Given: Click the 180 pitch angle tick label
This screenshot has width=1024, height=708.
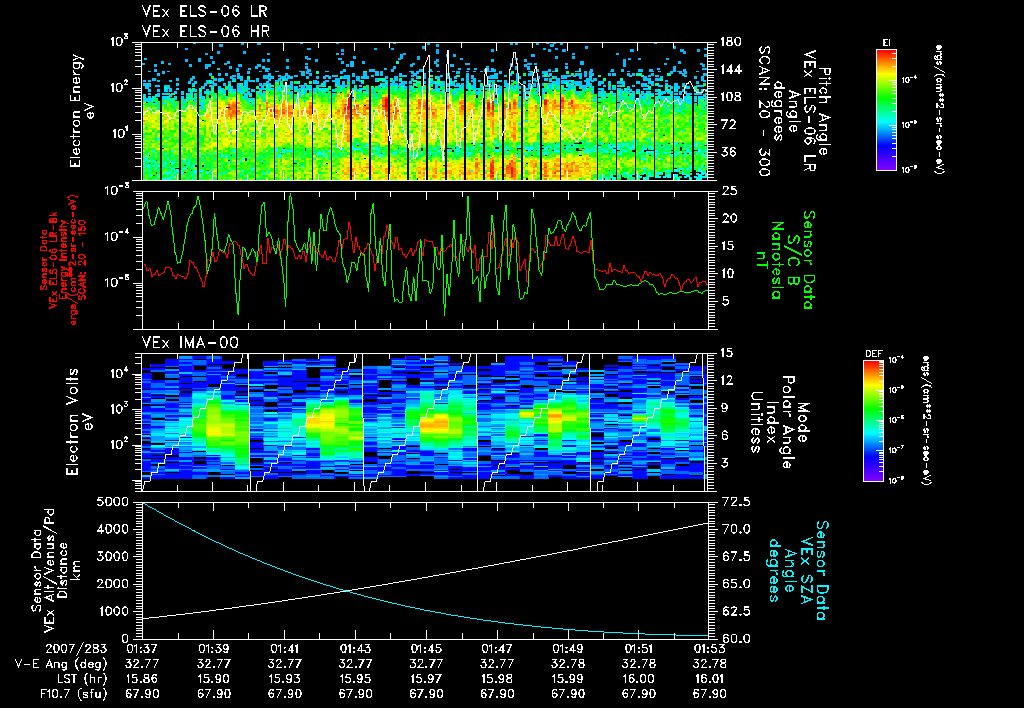Looking at the screenshot, I should tap(730, 42).
